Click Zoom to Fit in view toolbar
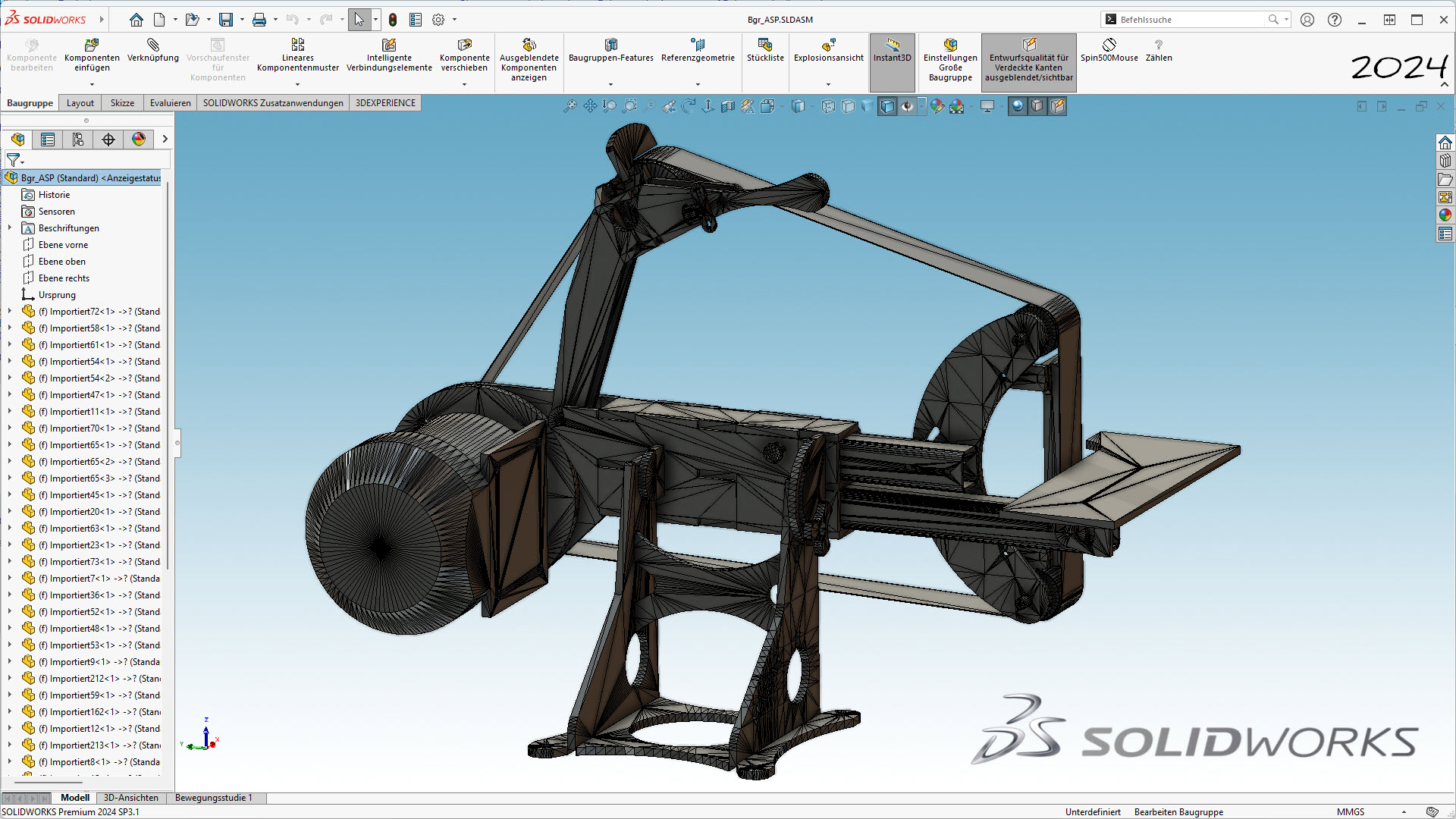This screenshot has width=1456, height=819. [570, 107]
